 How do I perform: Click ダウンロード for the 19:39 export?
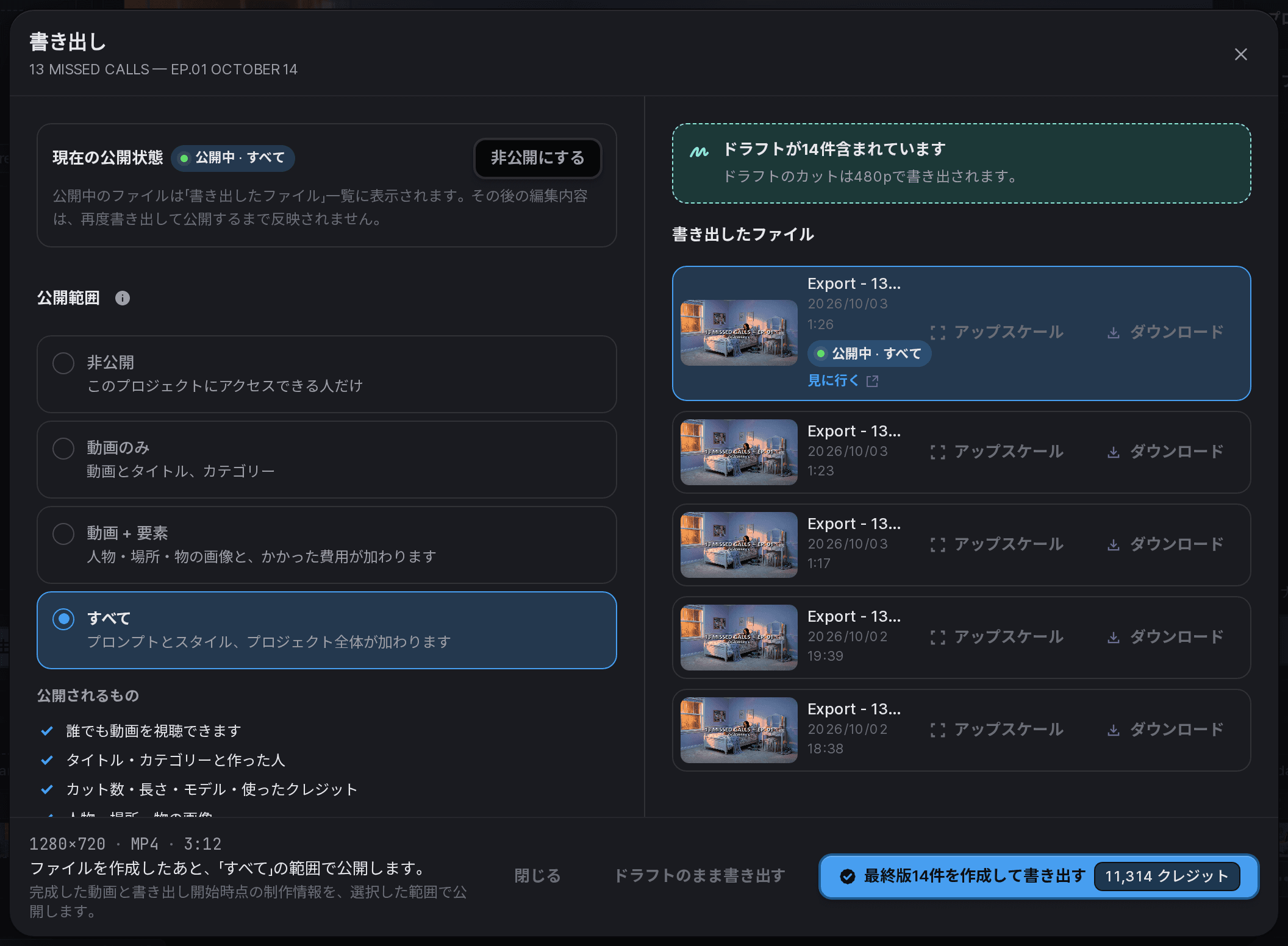click(x=1165, y=637)
